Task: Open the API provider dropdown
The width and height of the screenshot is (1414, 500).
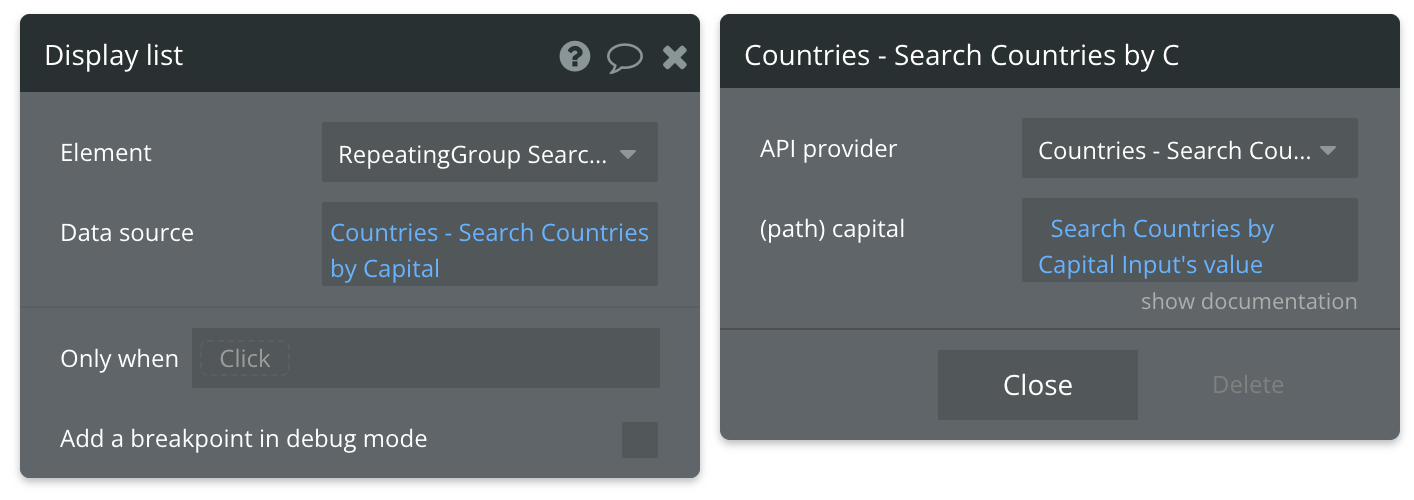Action: 1189,148
